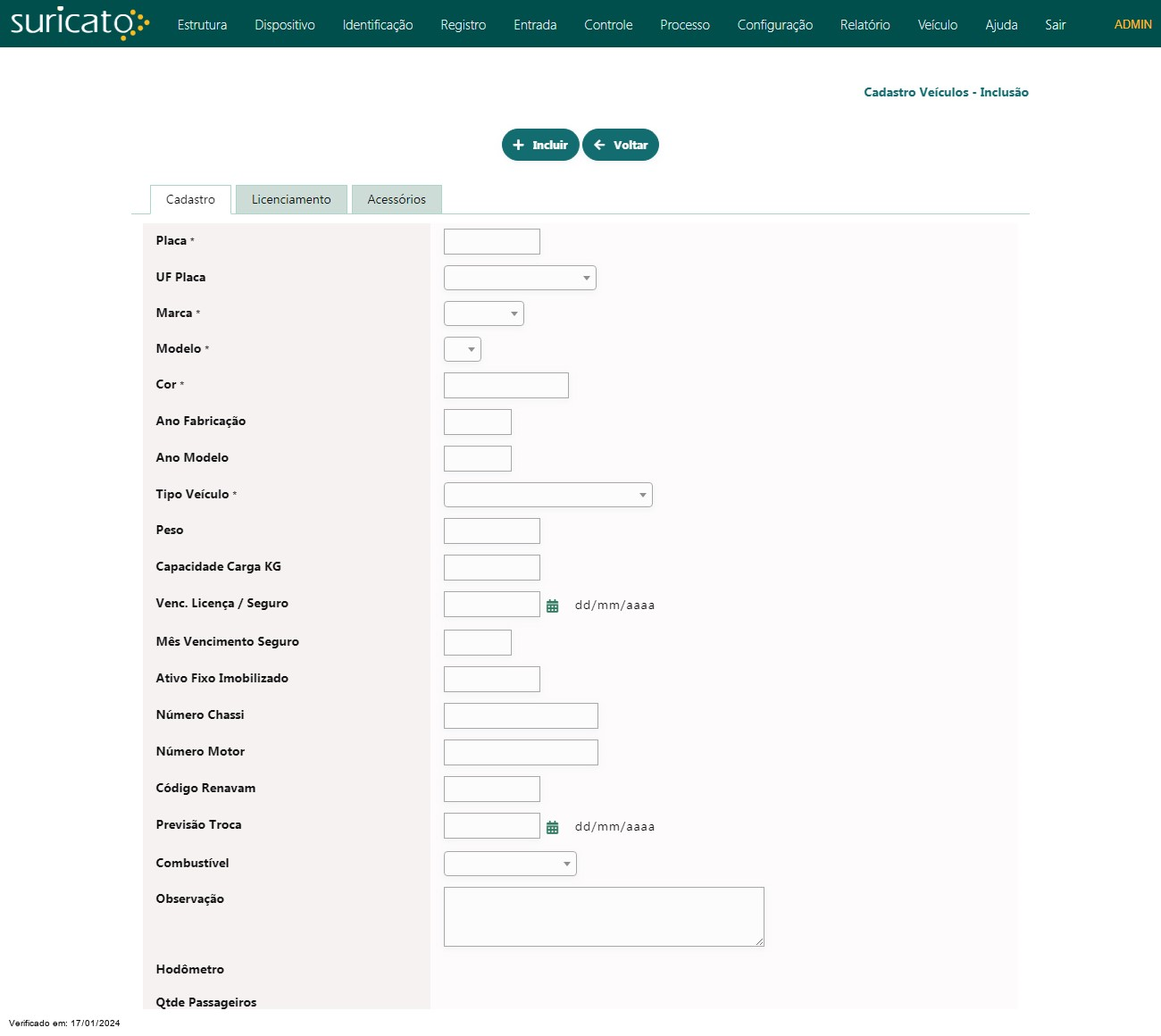
Task: Open the Configuração menu
Action: [774, 25]
